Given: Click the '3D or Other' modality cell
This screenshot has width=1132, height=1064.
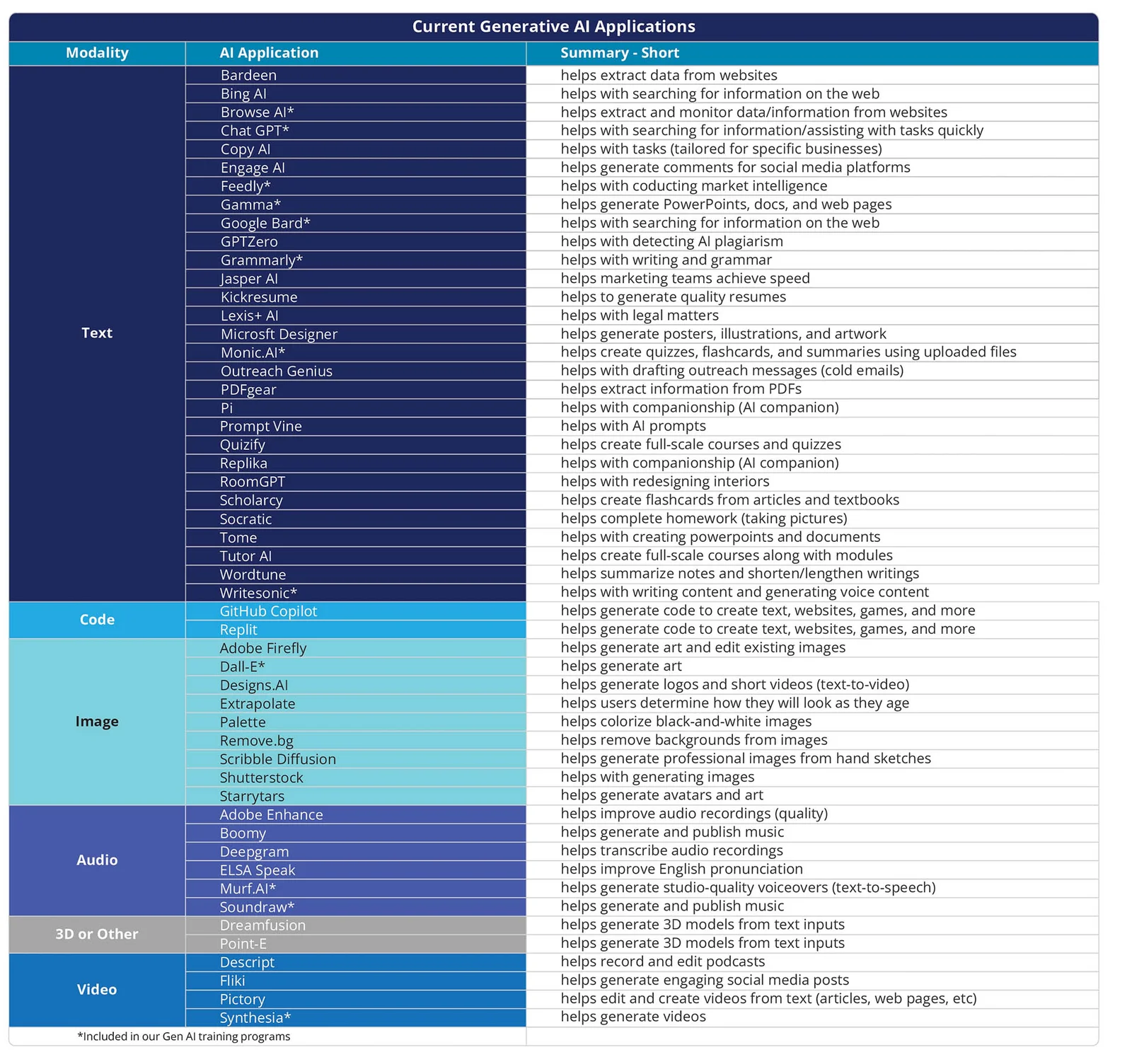Looking at the screenshot, I should pyautogui.click(x=97, y=934).
